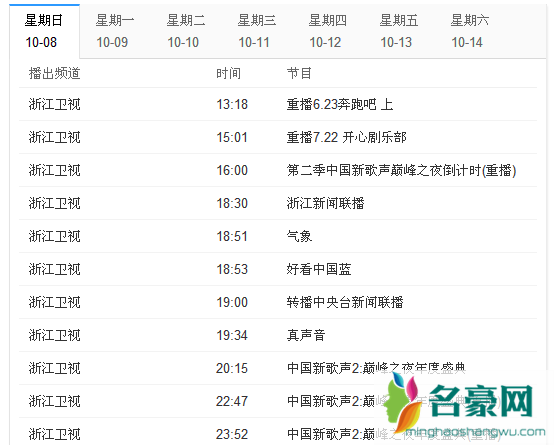Image resolution: width=554 pixels, height=445 pixels.
Task: Click the 18:51 time cell
Action: 232,236
